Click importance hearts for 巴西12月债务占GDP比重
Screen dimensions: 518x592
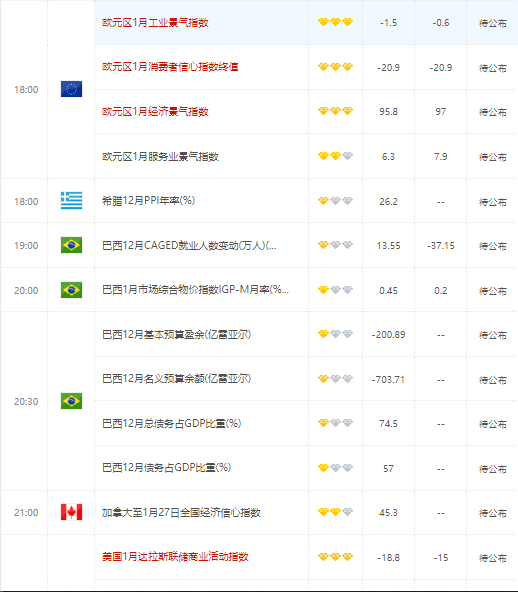click(x=335, y=468)
